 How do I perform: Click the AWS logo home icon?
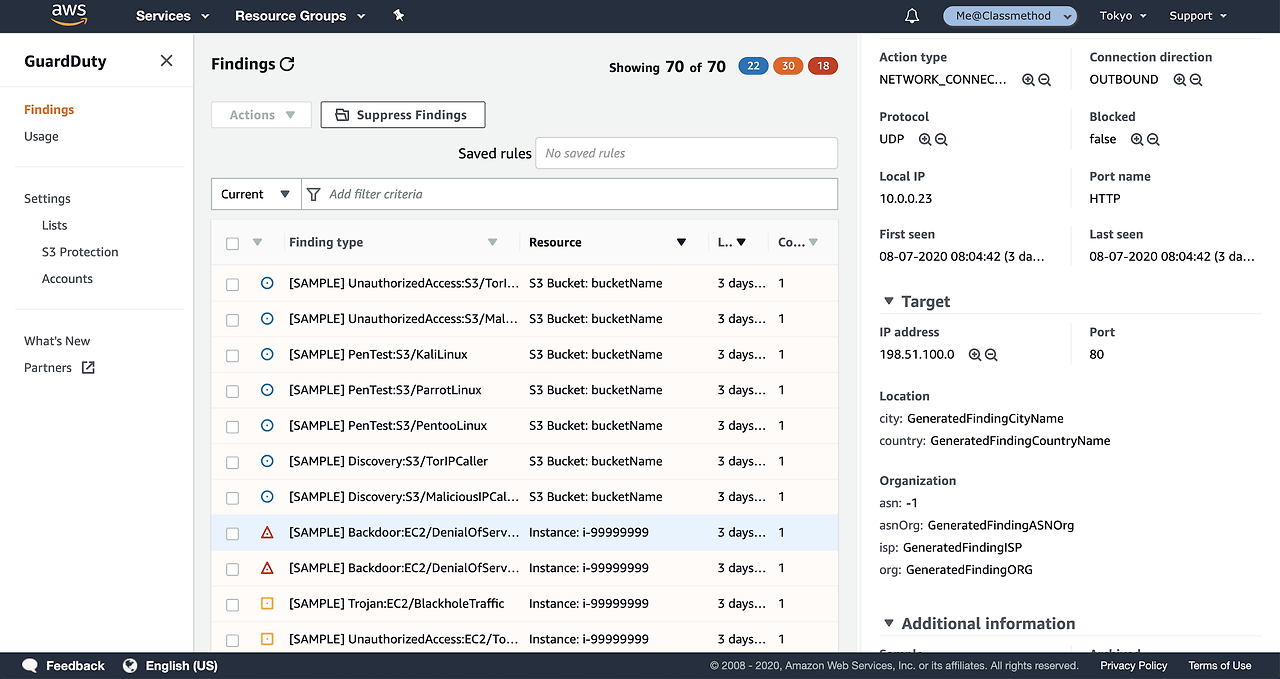coord(69,15)
